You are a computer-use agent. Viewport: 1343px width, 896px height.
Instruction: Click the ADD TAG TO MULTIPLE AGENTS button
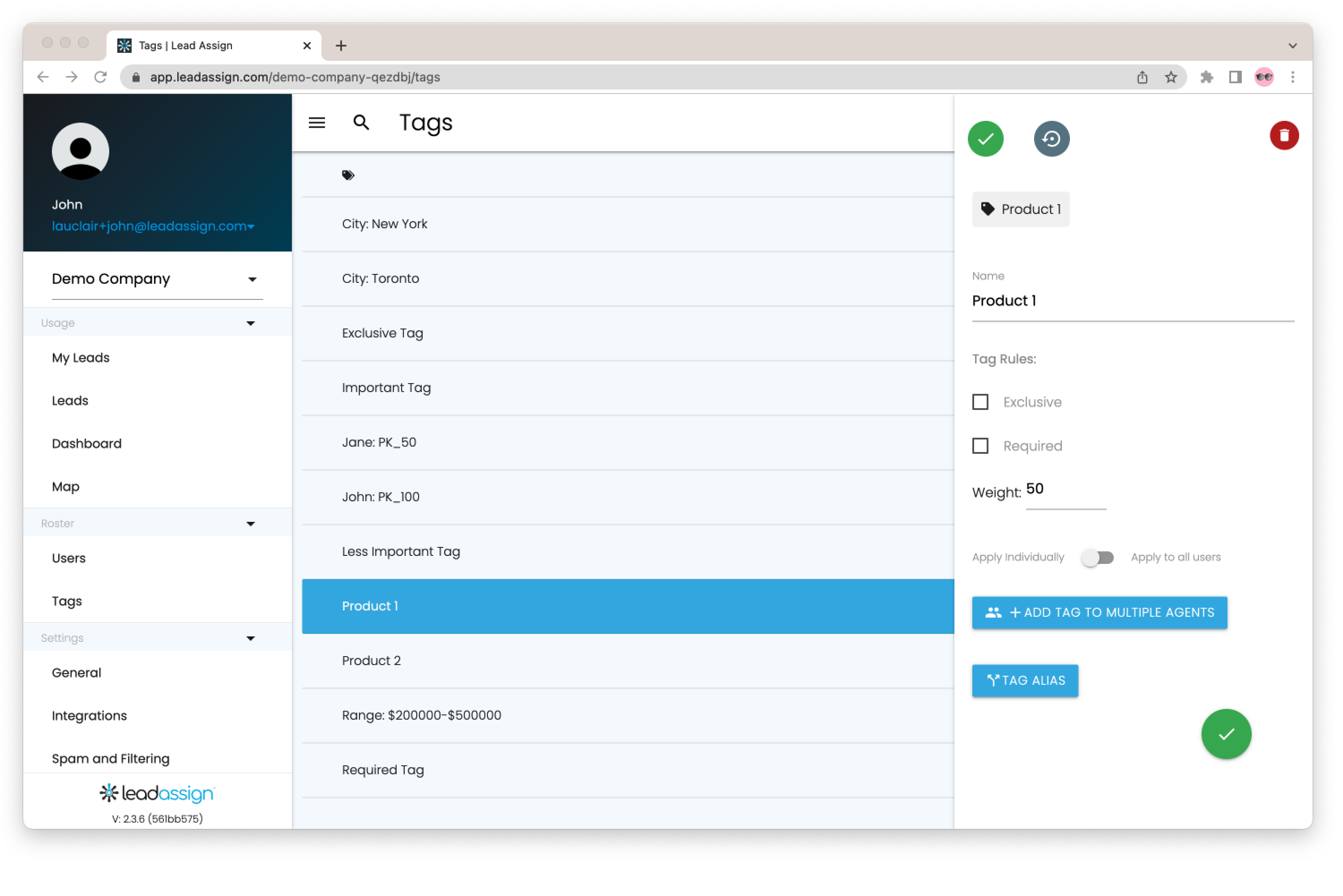pos(1099,612)
